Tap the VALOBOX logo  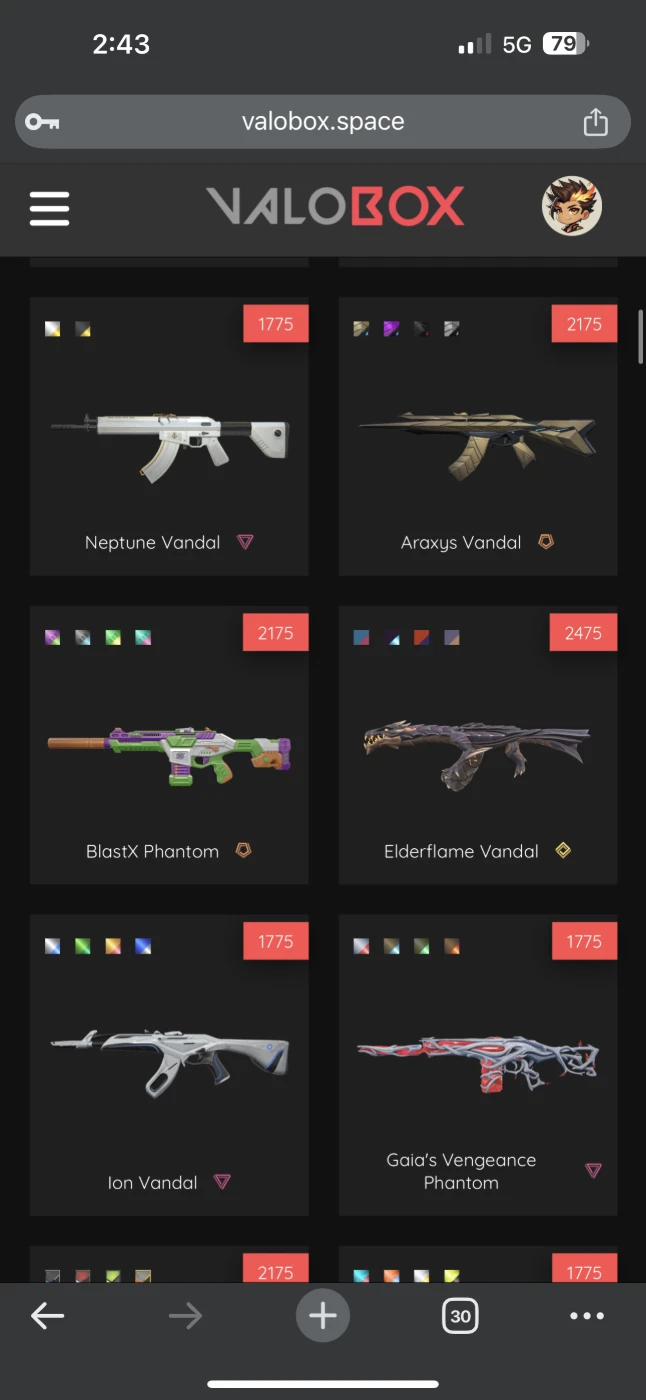click(335, 206)
